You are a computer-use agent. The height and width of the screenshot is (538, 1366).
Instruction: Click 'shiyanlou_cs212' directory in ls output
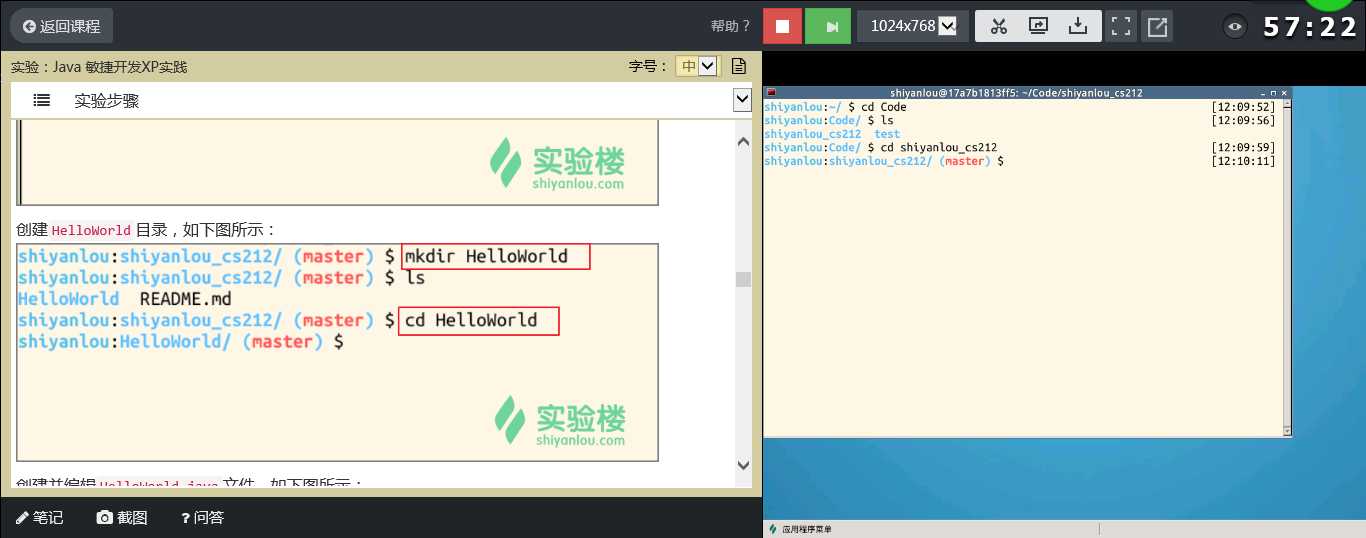point(812,134)
